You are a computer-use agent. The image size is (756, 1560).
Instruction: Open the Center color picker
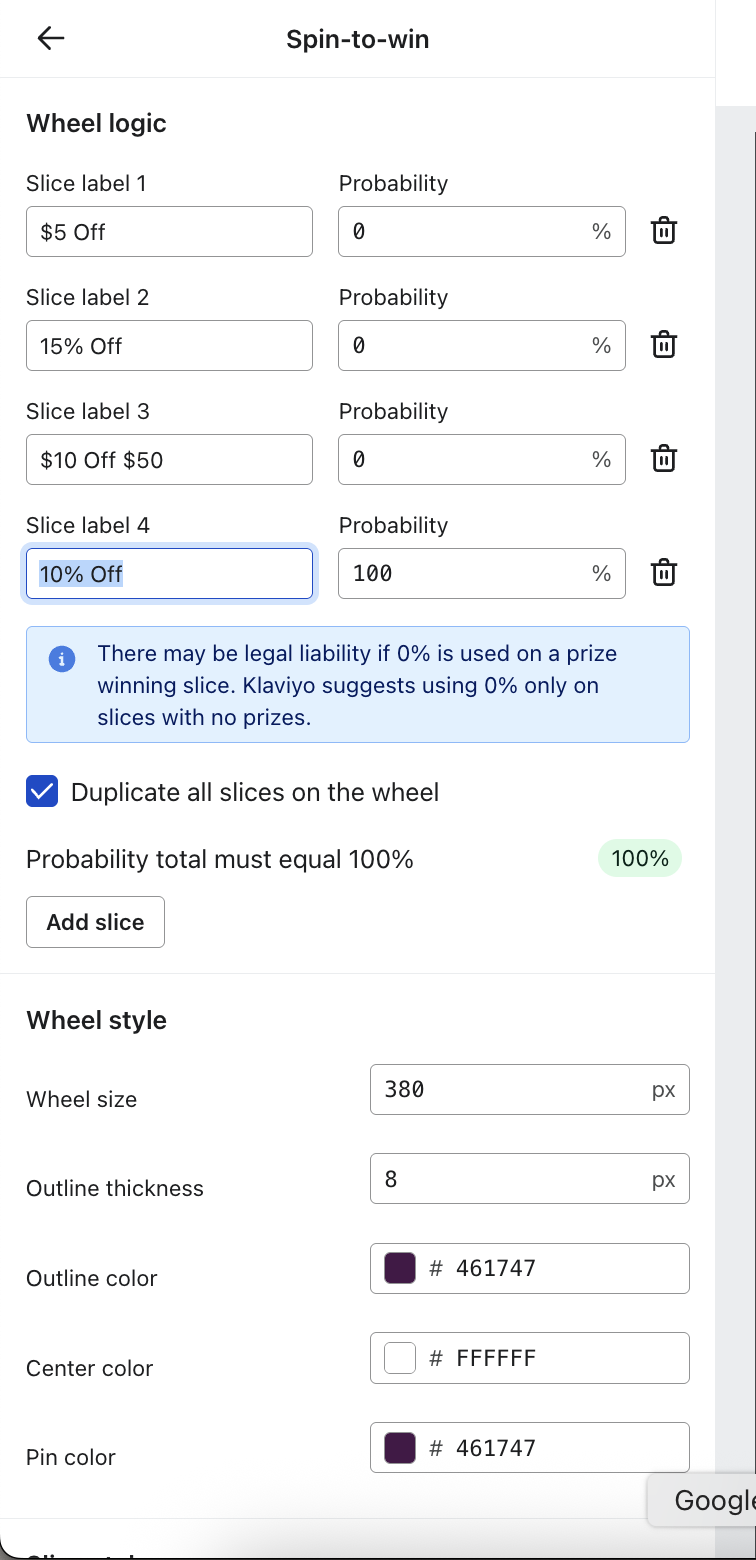coord(399,1357)
